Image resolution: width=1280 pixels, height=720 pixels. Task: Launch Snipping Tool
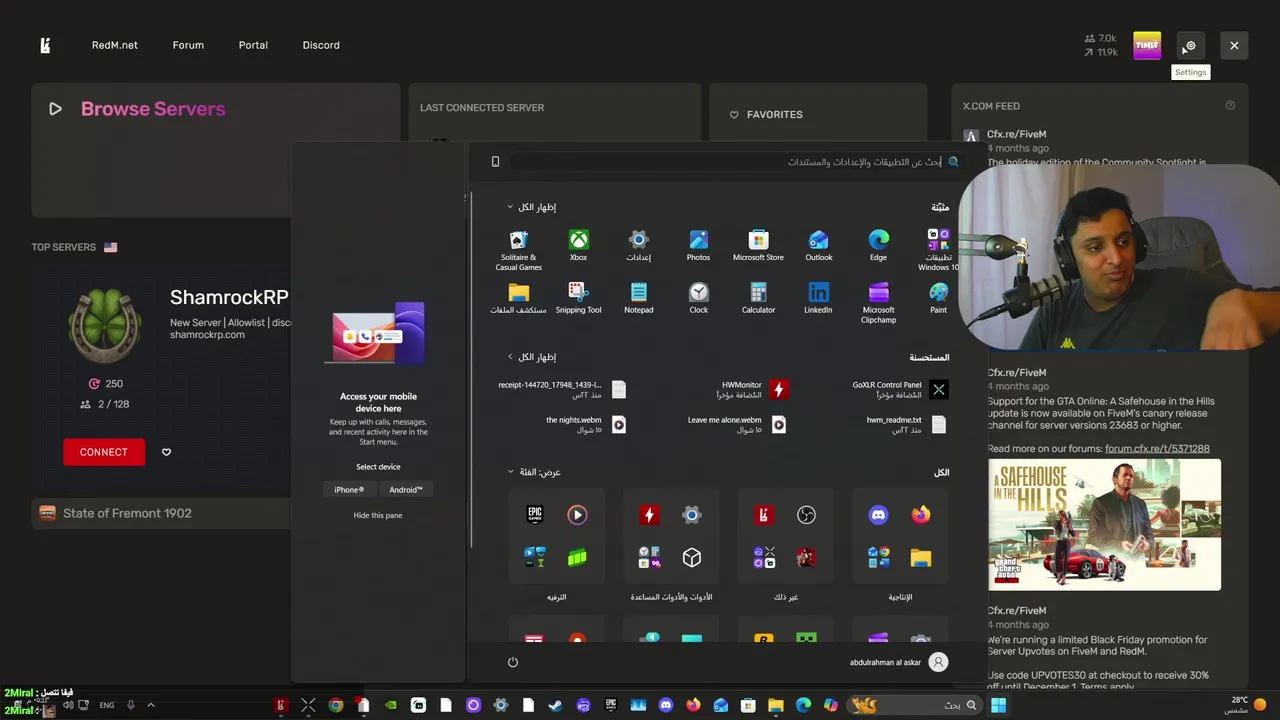(x=578, y=298)
